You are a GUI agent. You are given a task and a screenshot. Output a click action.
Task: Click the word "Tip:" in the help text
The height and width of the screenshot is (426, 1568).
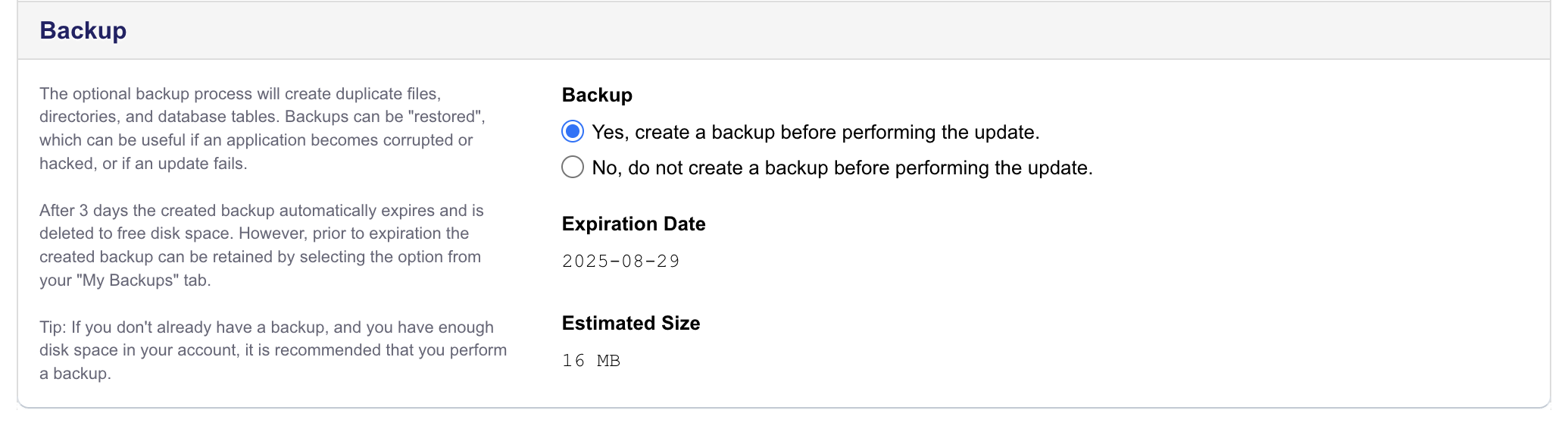pos(53,327)
